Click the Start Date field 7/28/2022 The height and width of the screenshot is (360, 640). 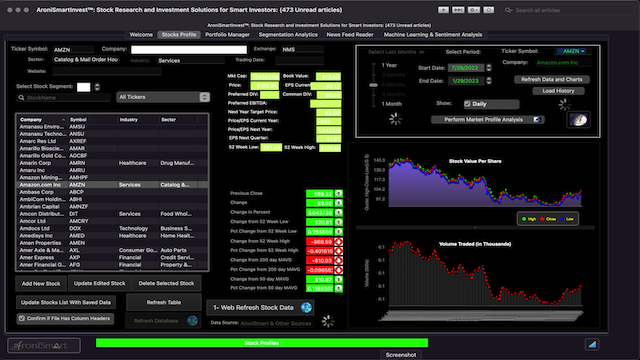(466, 68)
